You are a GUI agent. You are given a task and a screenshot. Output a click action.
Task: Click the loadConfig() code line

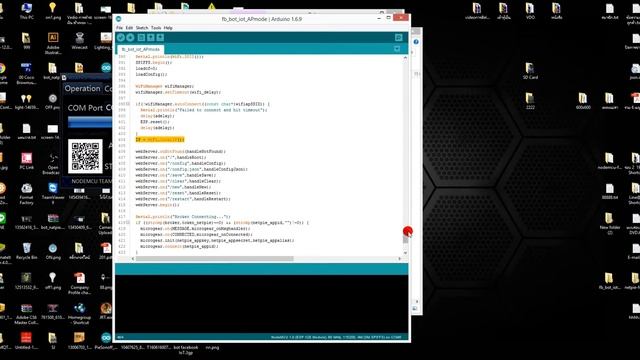[151, 74]
